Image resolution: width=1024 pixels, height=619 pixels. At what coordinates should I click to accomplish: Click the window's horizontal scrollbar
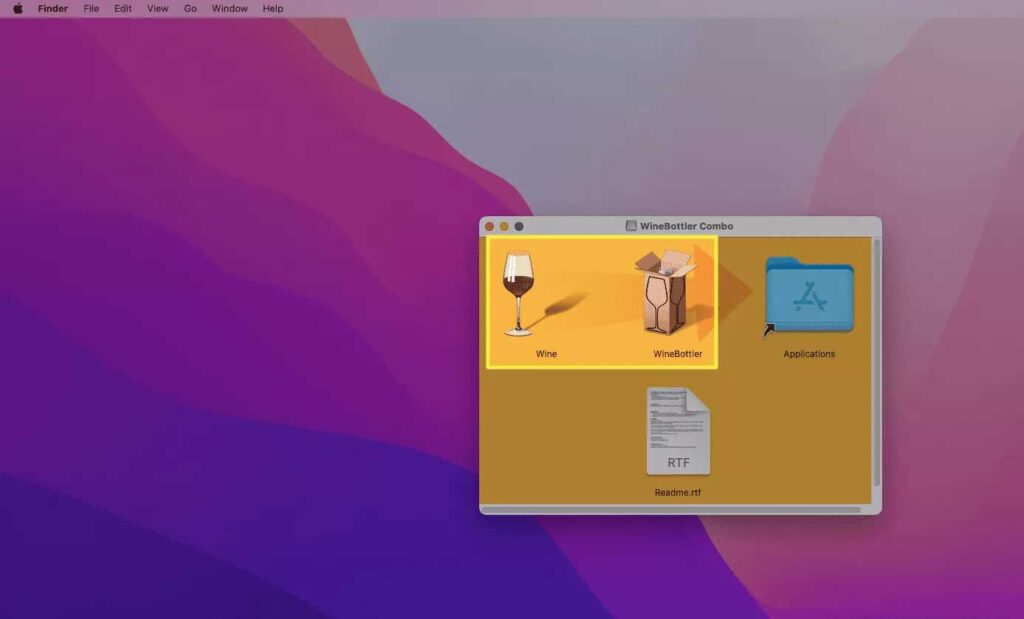[x=670, y=509]
